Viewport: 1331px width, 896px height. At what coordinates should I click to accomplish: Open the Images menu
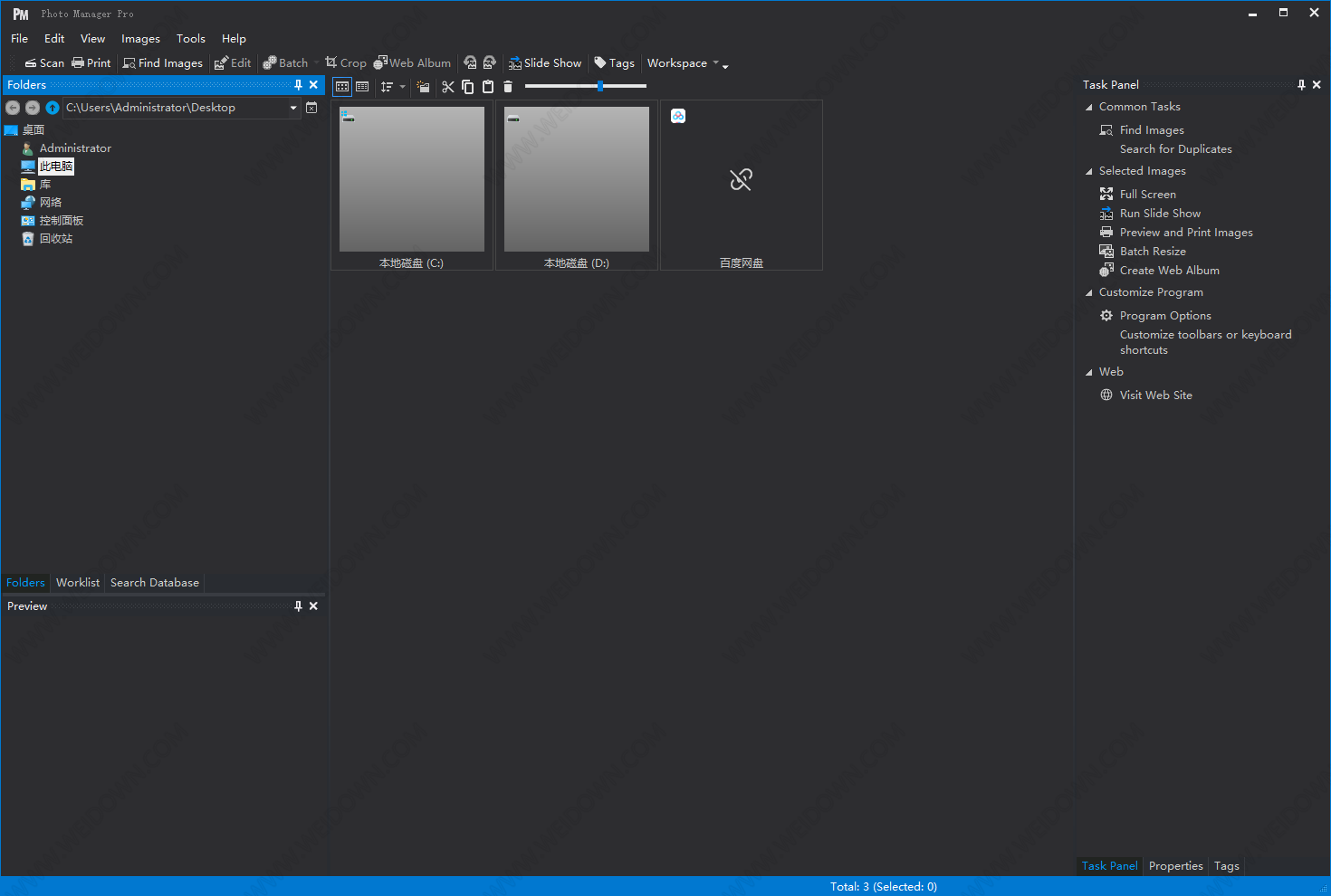click(x=140, y=39)
